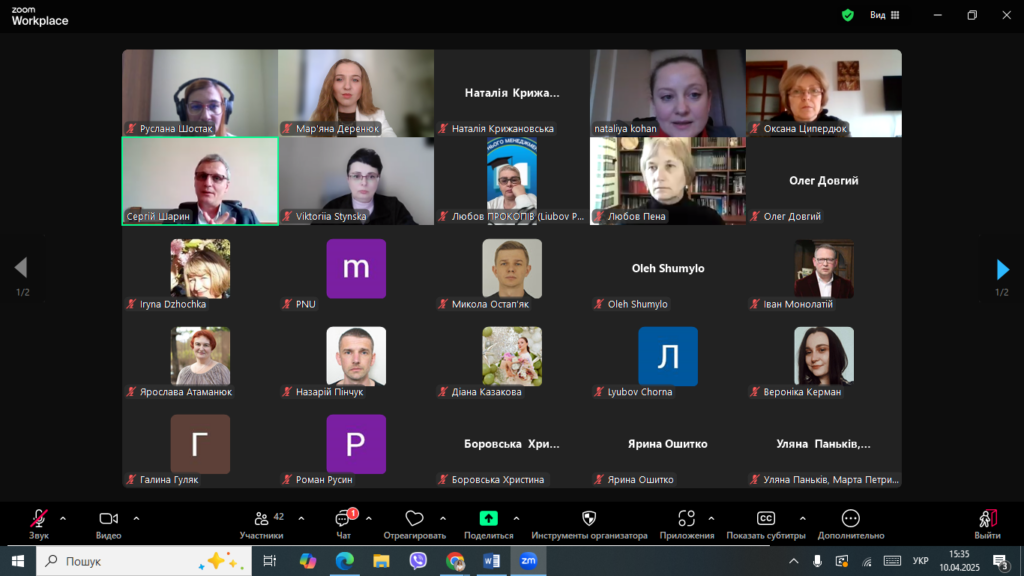Open the Participants (Участники) panel
This screenshot has height=576, width=1024.
(x=262, y=519)
